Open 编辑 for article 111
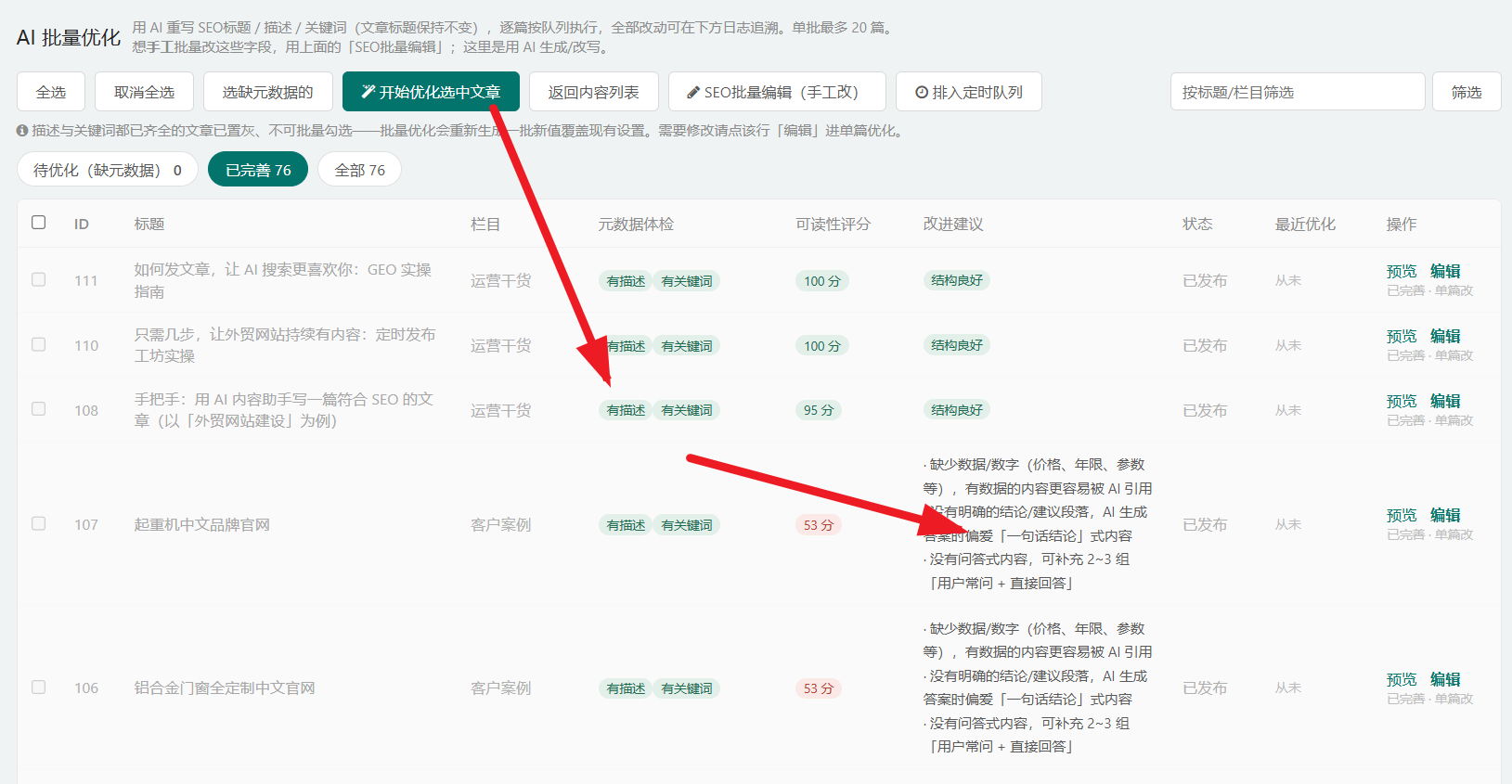The height and width of the screenshot is (784, 1512). click(1445, 271)
